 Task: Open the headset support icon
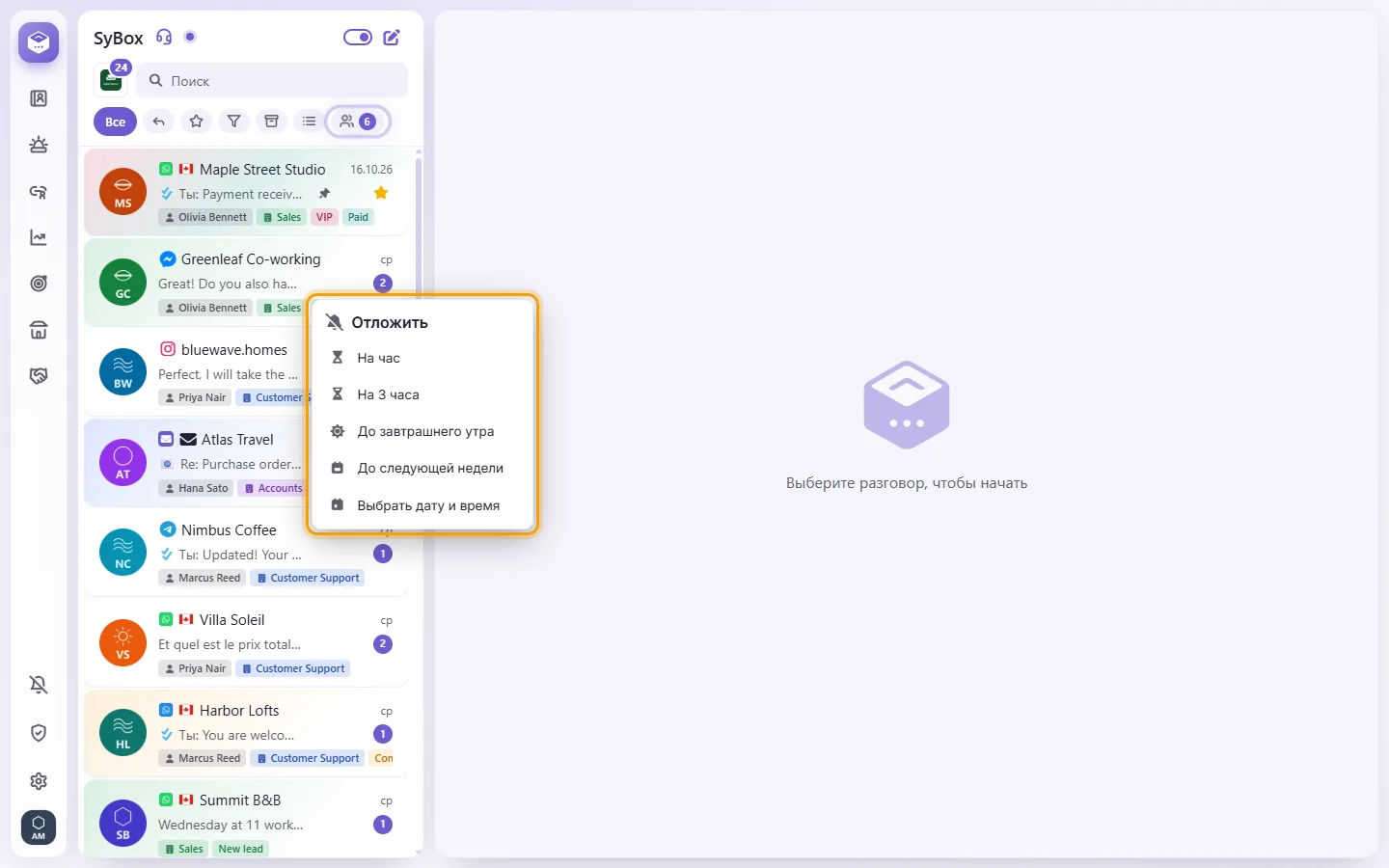(164, 38)
